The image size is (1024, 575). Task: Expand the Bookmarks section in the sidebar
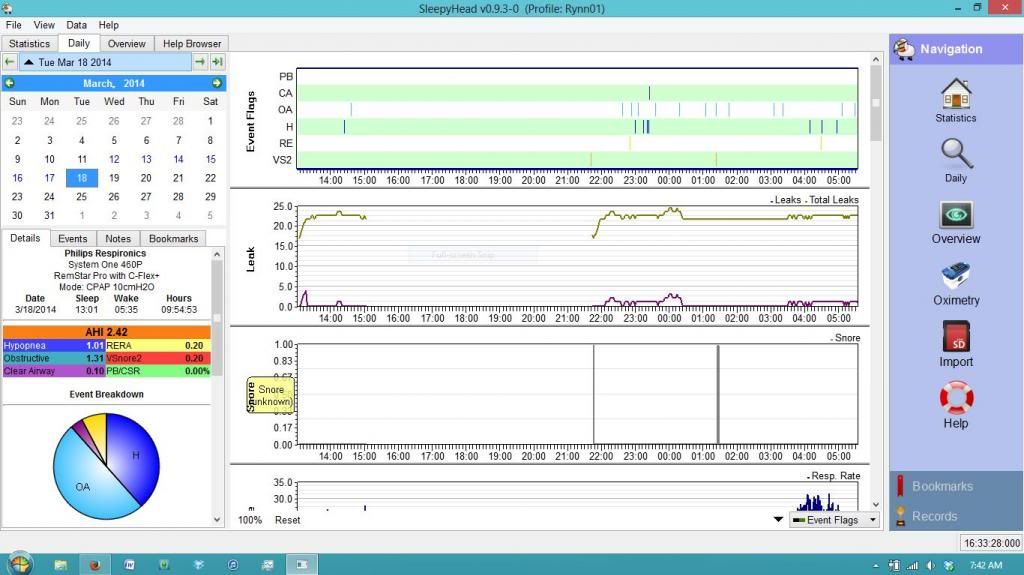(941, 486)
